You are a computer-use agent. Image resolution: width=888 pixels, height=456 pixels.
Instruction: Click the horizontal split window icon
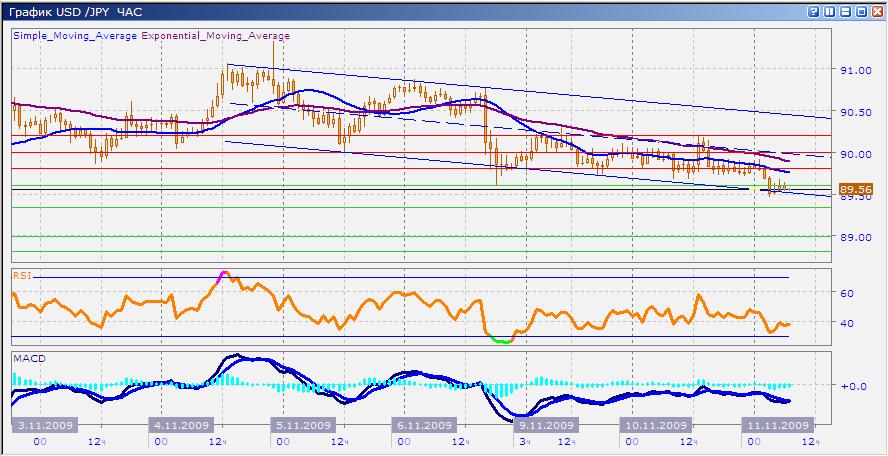(x=845, y=10)
